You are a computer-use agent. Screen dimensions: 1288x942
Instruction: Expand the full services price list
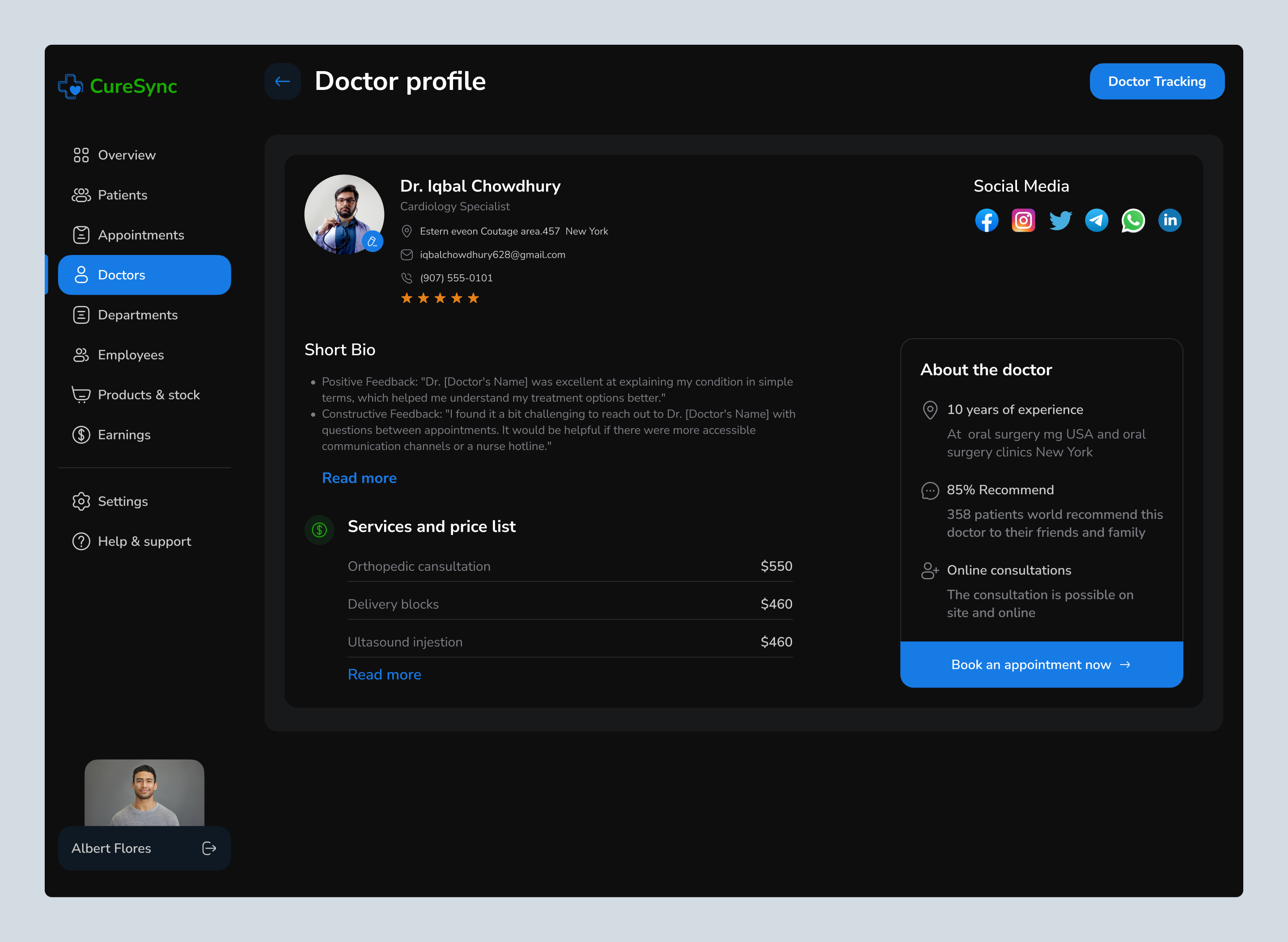click(x=384, y=674)
